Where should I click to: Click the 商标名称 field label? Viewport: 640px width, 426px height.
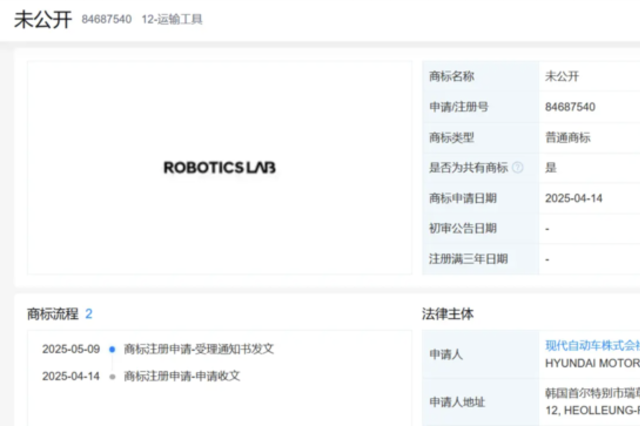tap(451, 76)
